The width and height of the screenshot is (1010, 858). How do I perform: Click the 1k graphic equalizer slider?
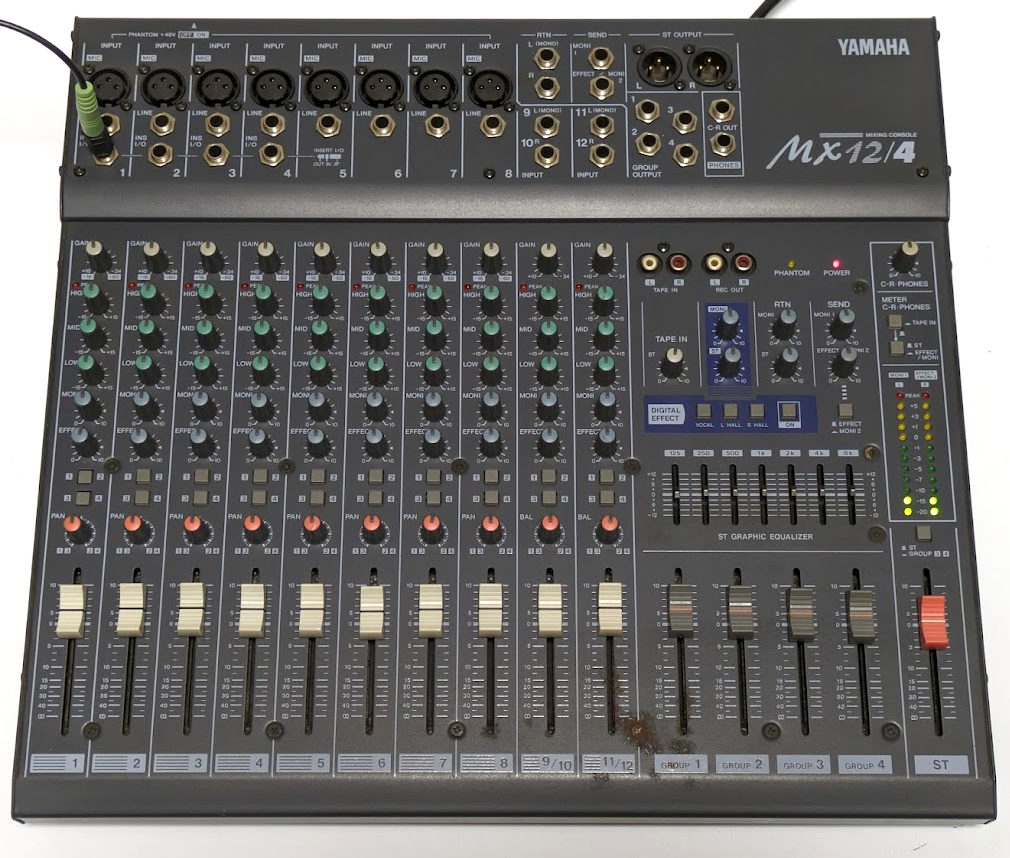tap(763, 493)
